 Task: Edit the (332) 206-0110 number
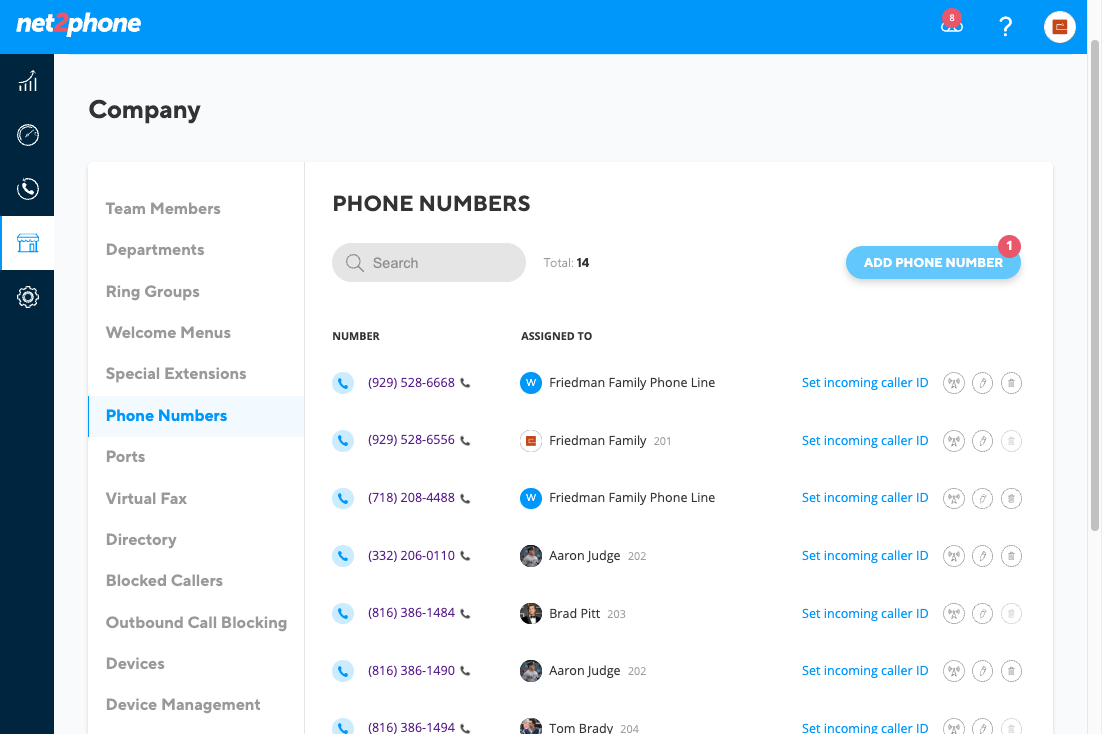pos(983,556)
